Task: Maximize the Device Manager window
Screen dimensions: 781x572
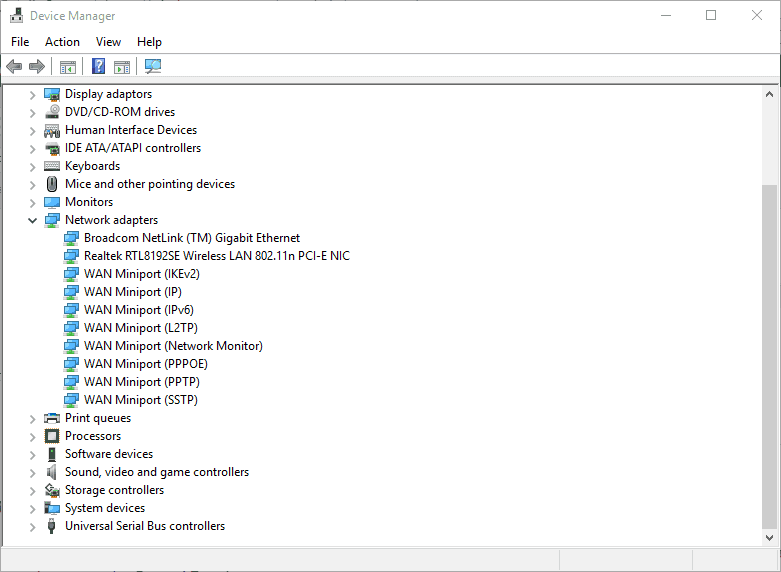Action: (711, 15)
